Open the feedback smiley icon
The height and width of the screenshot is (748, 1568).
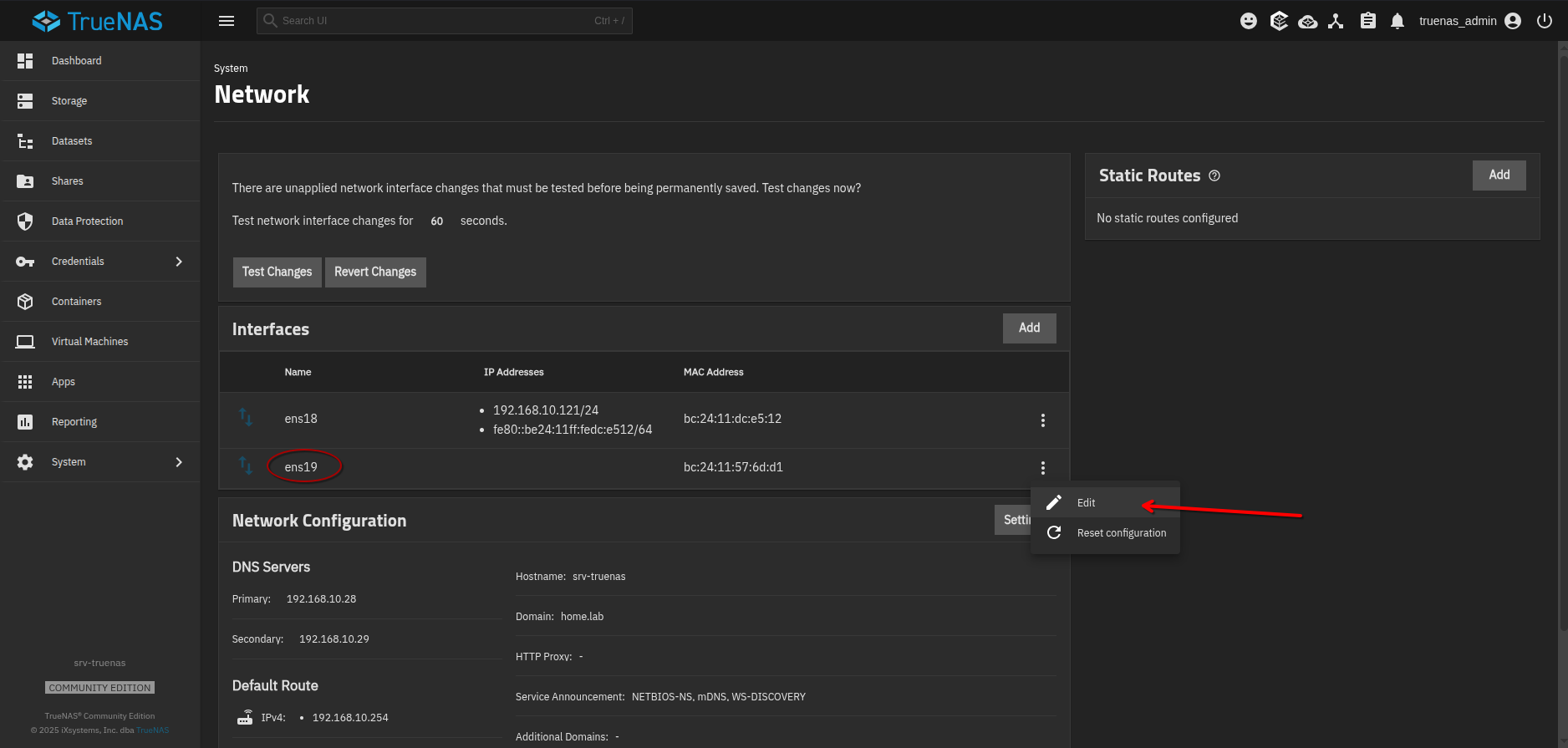pyautogui.click(x=1249, y=21)
